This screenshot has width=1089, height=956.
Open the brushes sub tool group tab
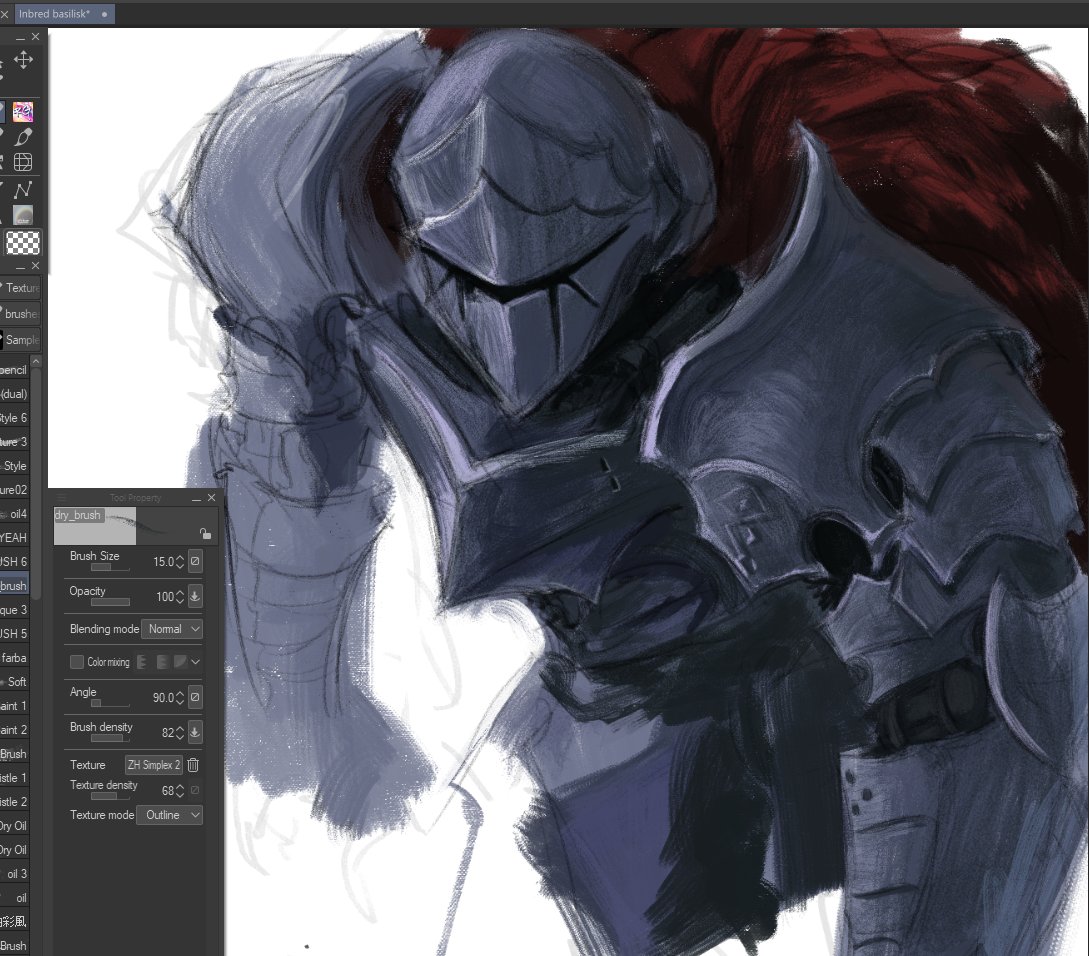pos(21,314)
